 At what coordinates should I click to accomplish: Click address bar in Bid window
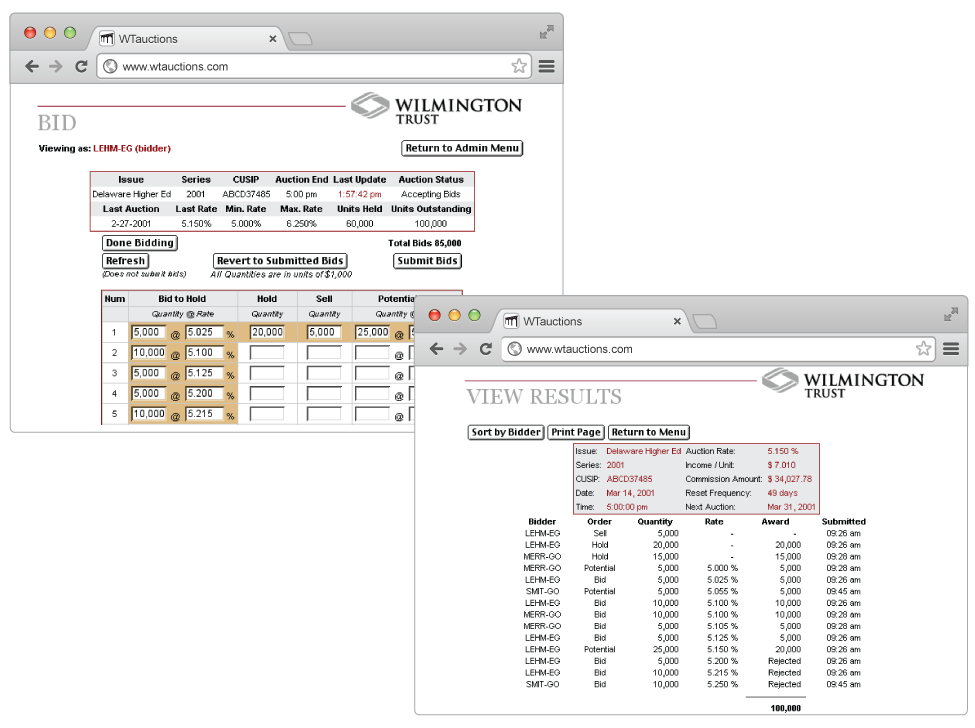[x=314, y=67]
